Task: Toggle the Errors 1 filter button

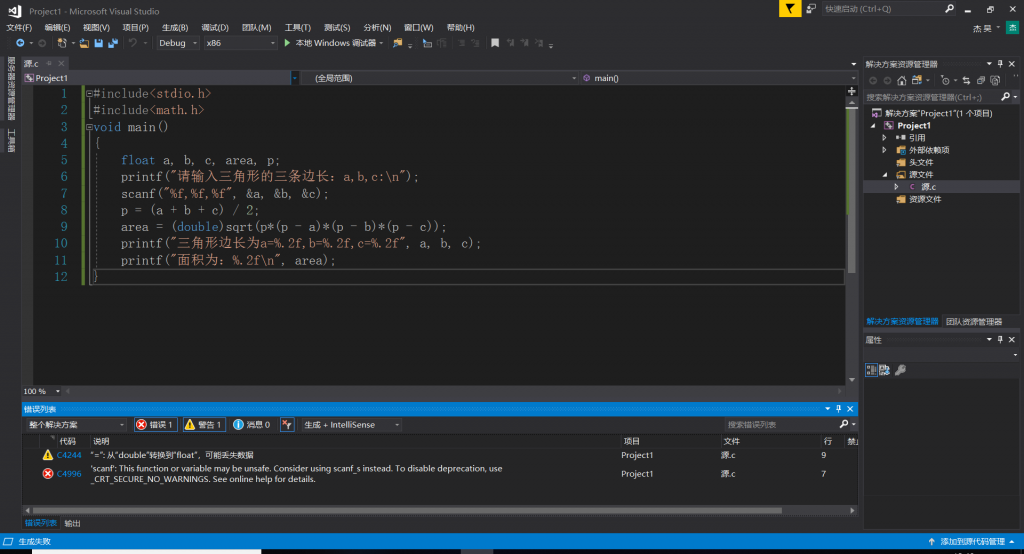Action: tap(155, 425)
